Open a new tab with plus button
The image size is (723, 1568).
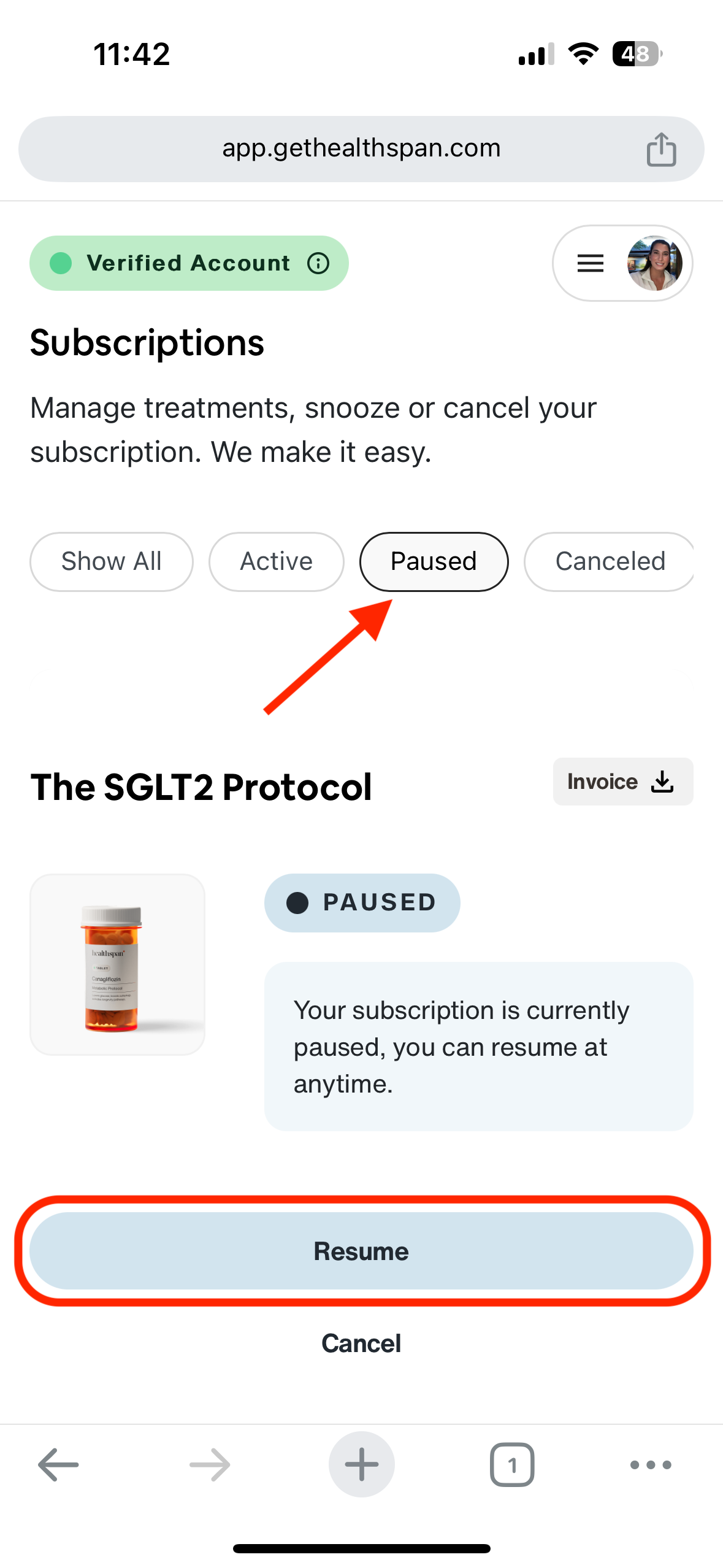point(361,1464)
